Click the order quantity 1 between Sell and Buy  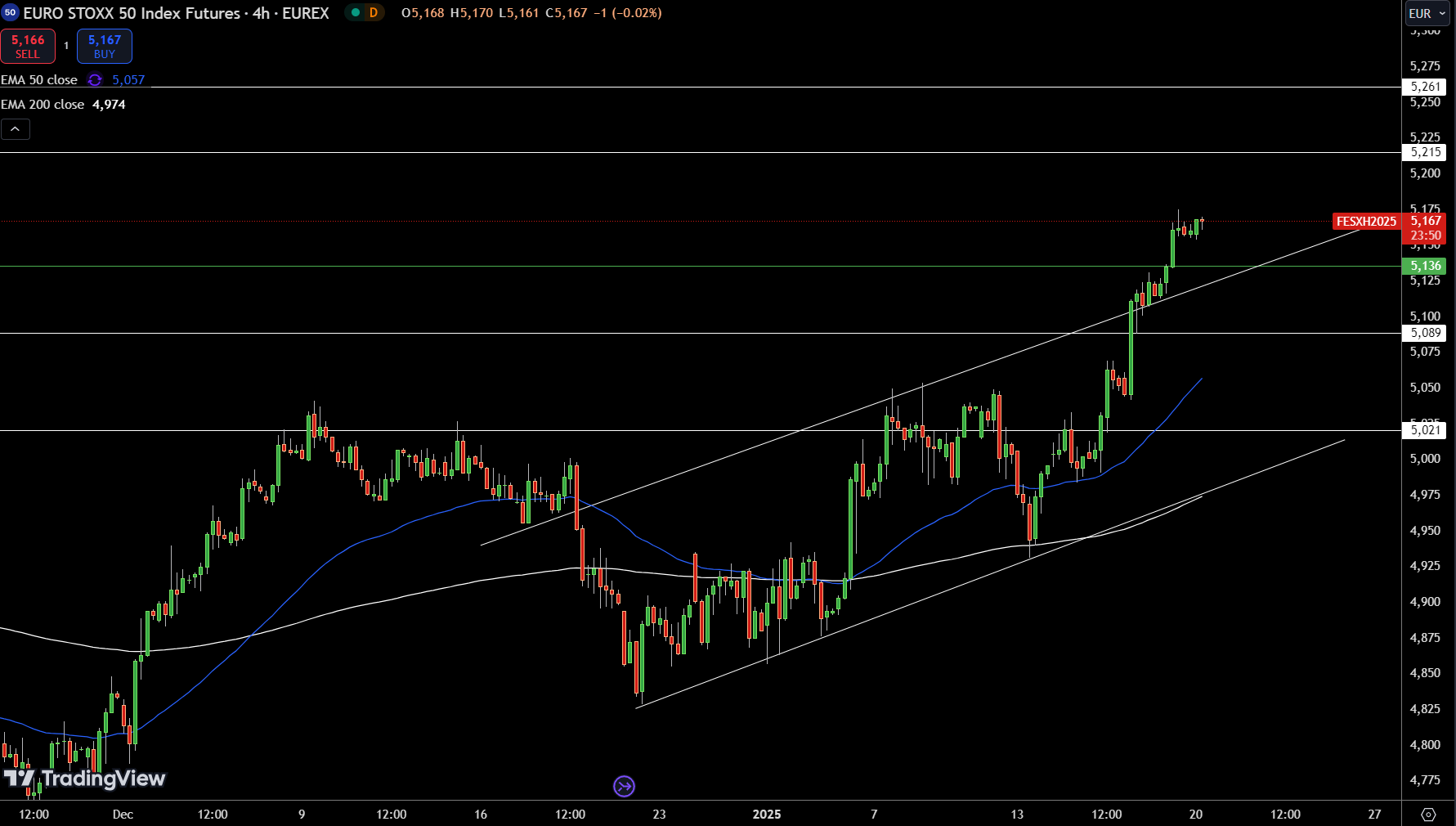pyautogui.click(x=66, y=46)
